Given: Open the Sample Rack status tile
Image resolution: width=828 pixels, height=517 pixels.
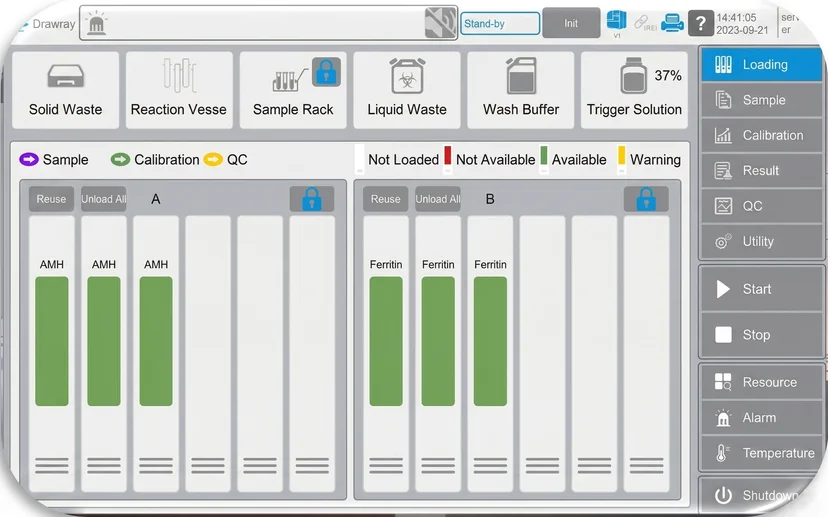Looking at the screenshot, I should click(293, 90).
